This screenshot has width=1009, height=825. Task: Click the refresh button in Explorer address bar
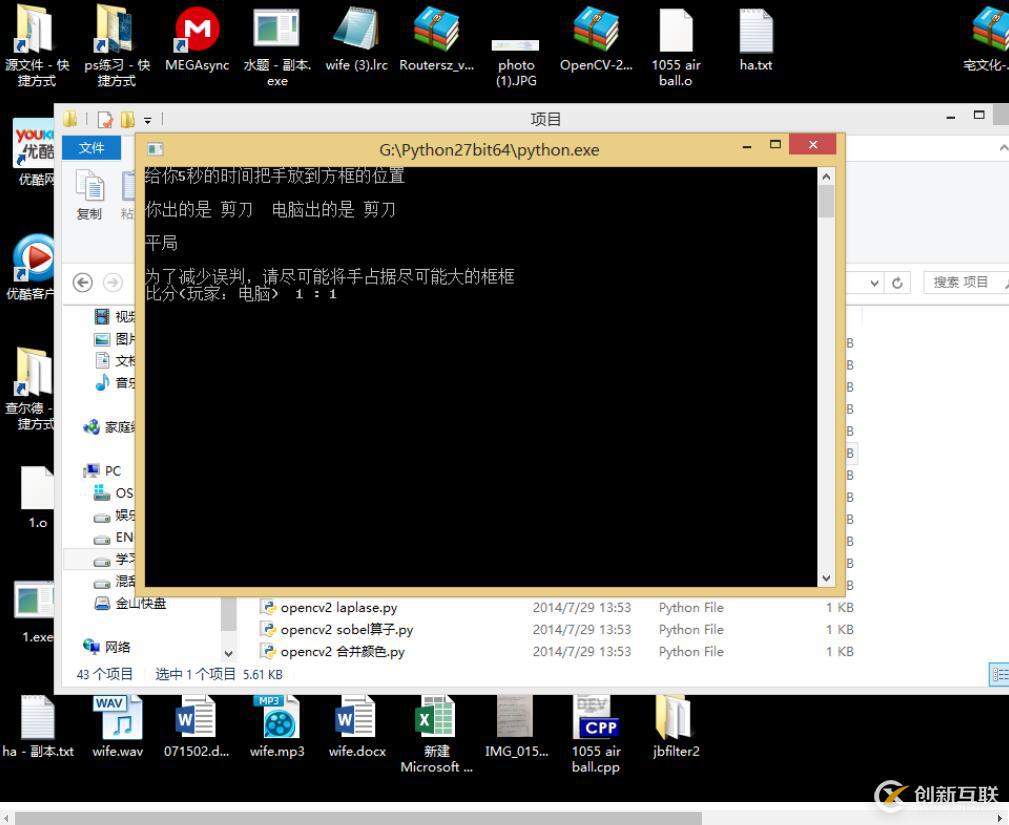click(x=897, y=283)
